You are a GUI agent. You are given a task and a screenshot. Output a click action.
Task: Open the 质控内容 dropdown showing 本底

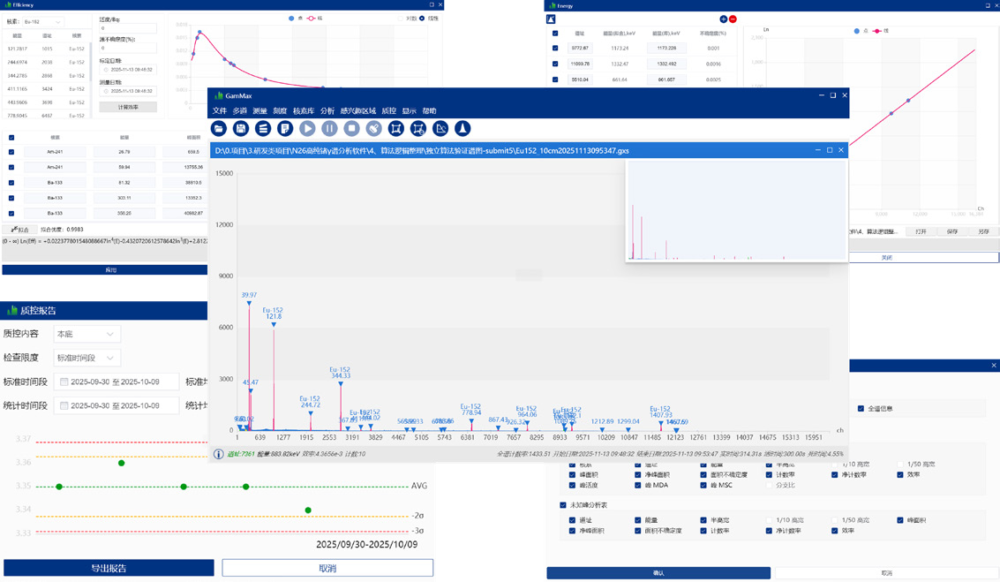pyautogui.click(x=86, y=334)
